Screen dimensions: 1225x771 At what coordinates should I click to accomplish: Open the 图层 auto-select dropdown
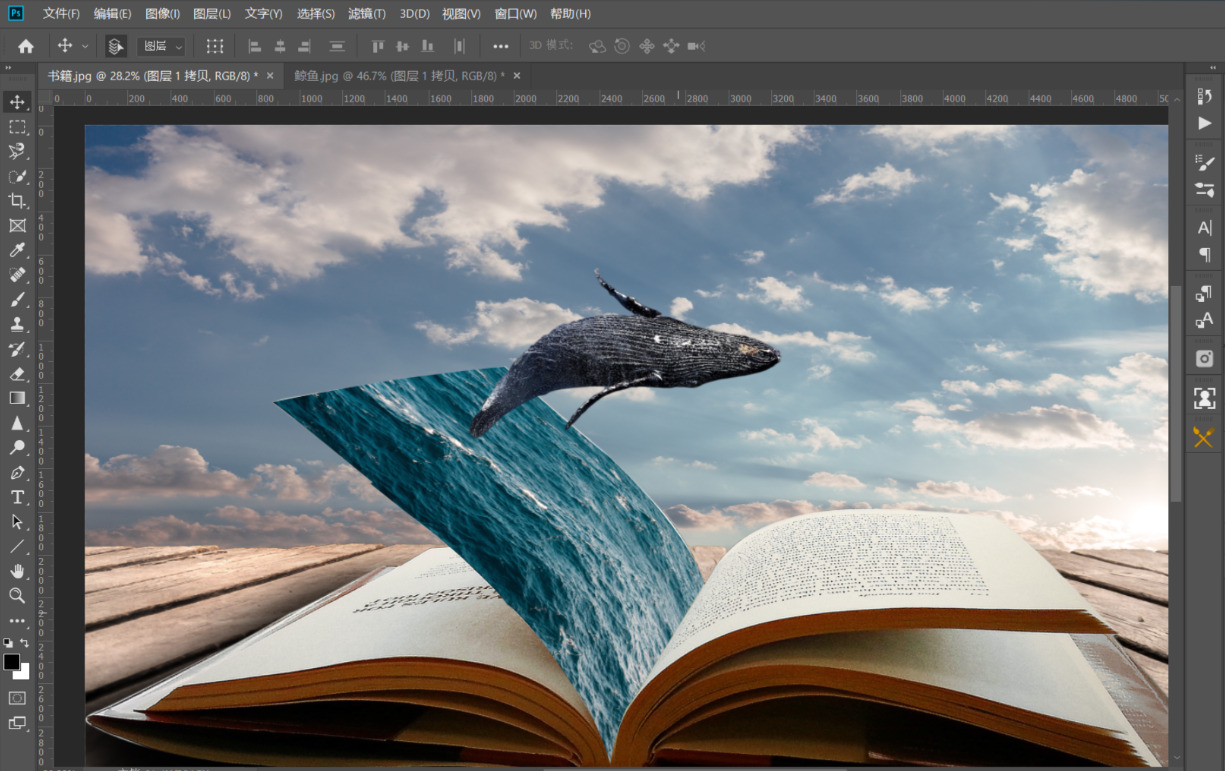pyautogui.click(x=163, y=46)
